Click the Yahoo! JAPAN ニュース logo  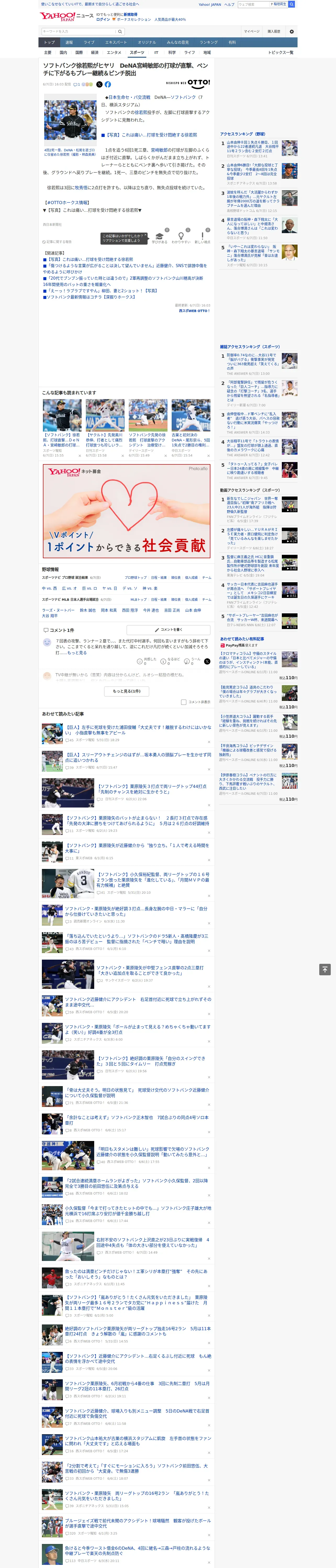click(x=66, y=16)
